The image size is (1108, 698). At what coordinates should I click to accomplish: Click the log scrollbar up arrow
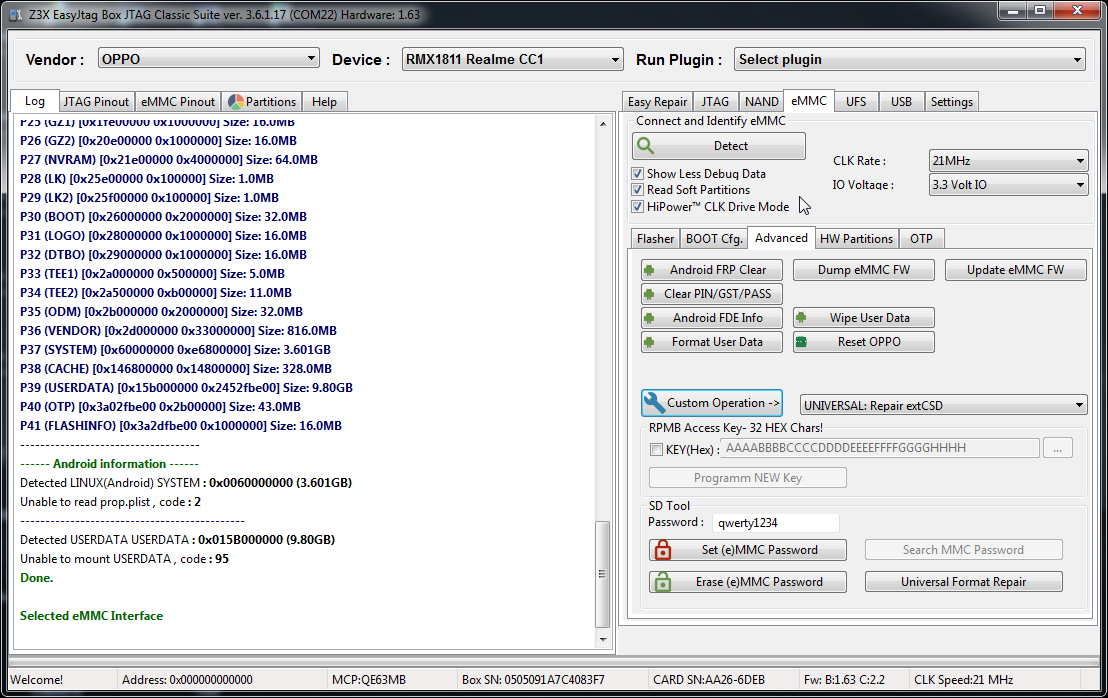[x=603, y=124]
